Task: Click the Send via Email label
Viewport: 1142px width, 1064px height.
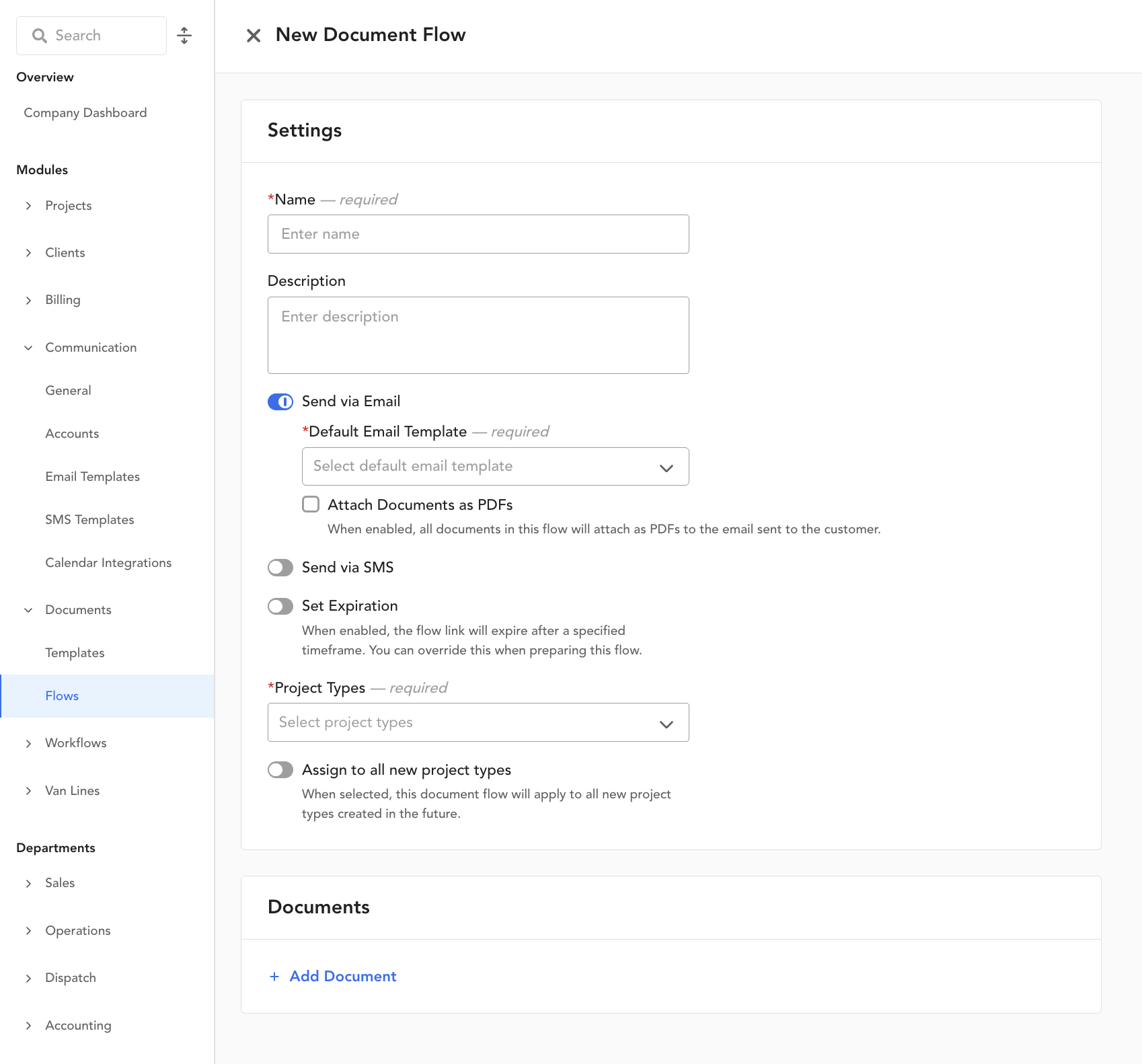Action: [x=351, y=402]
